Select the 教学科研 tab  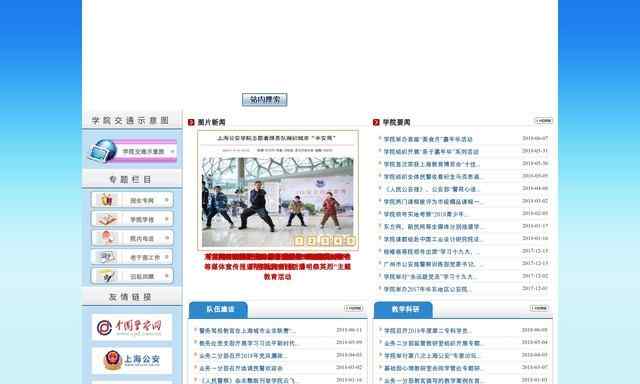tap(403, 309)
